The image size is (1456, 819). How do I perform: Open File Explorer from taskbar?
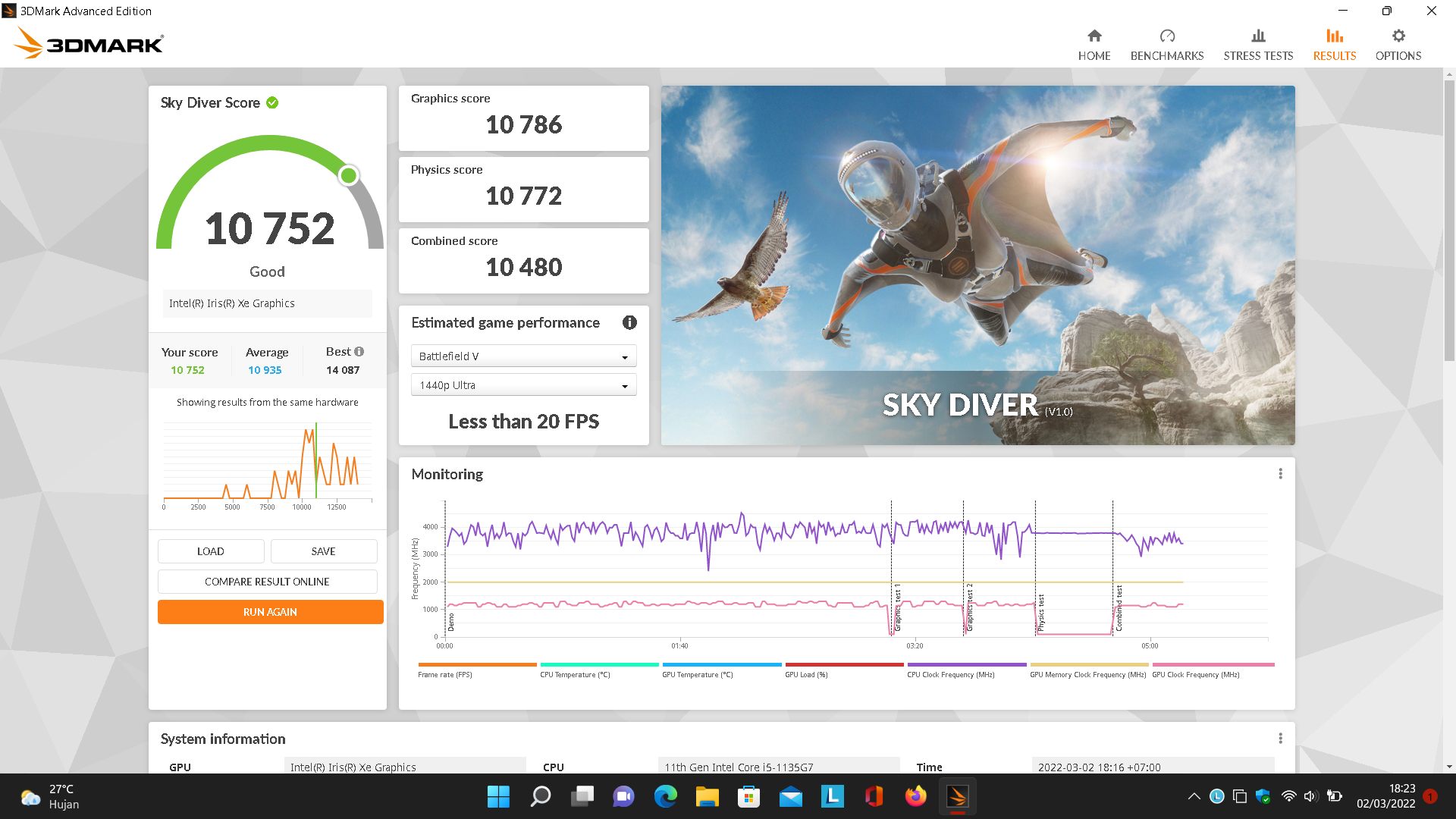click(707, 796)
